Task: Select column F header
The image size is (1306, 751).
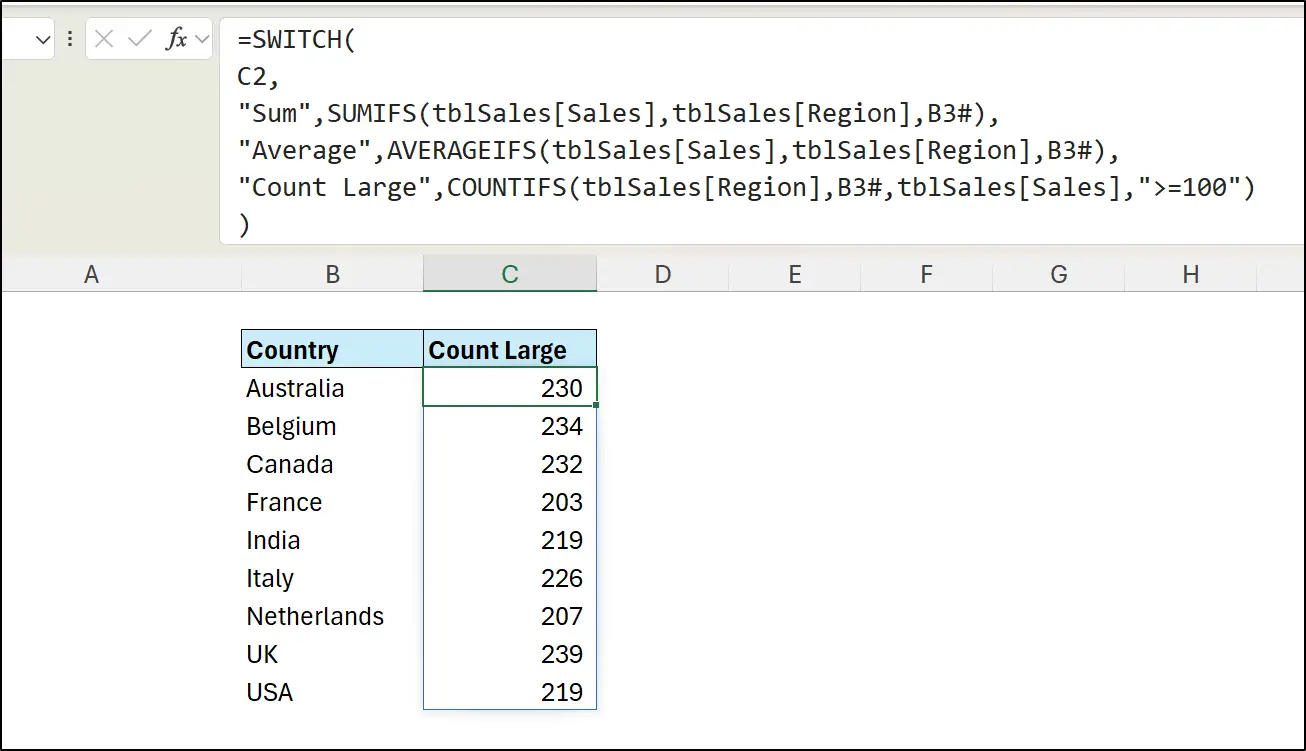Action: point(927,274)
